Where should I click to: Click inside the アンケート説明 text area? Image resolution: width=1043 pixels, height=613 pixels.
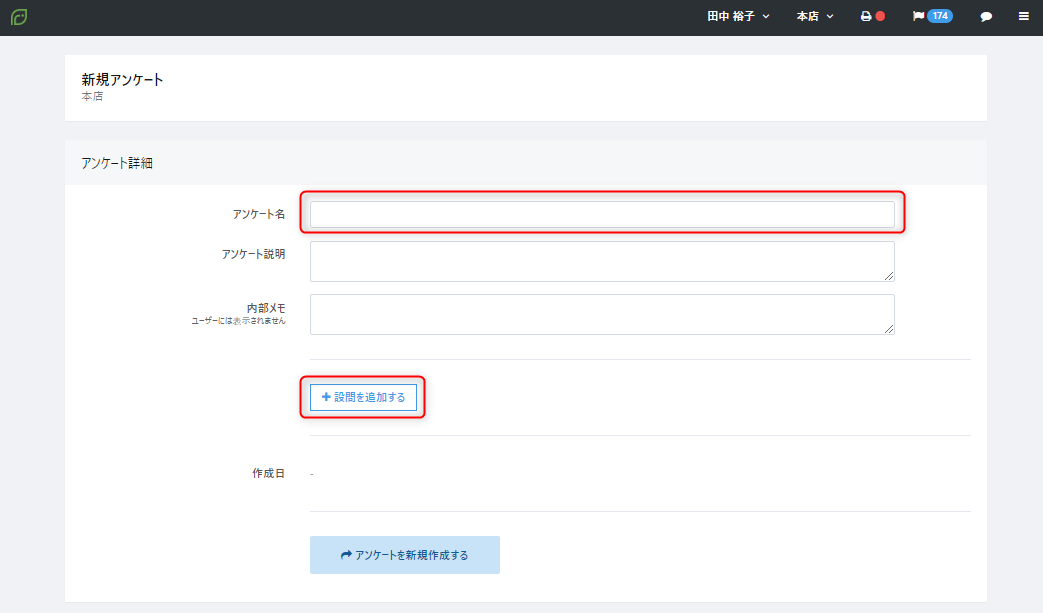pyautogui.click(x=602, y=261)
